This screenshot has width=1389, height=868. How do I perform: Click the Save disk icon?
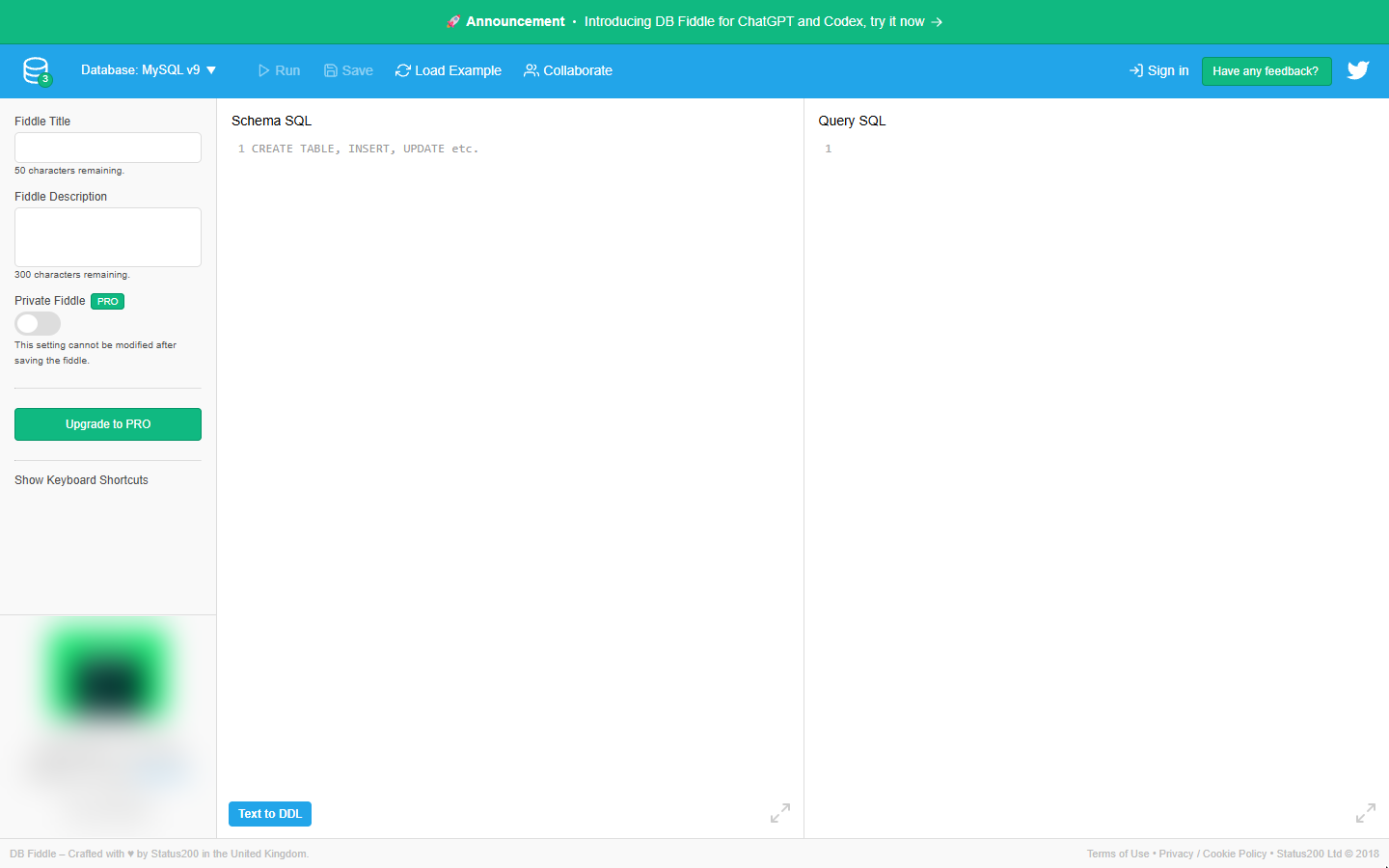[331, 71]
